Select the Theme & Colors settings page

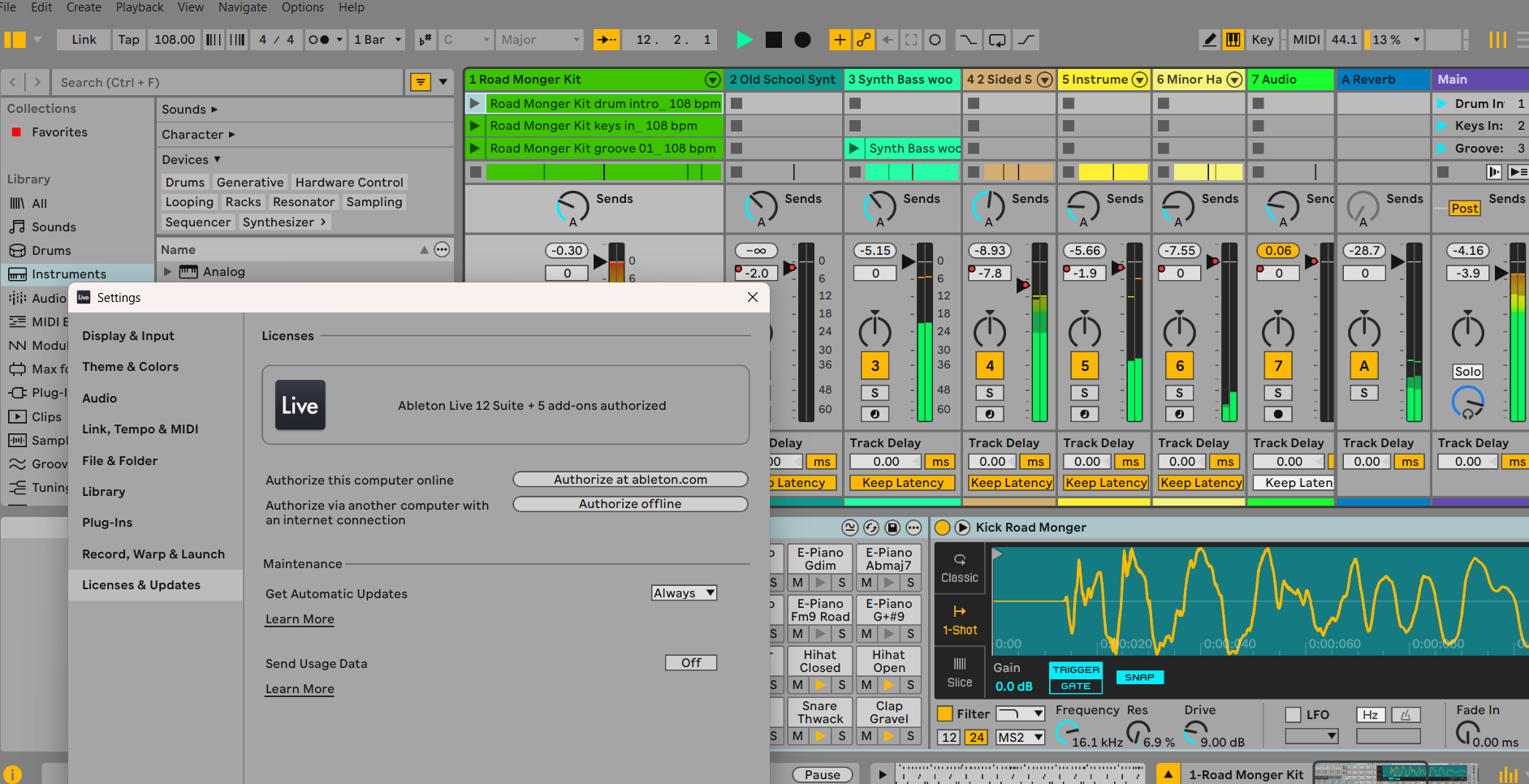(130, 366)
